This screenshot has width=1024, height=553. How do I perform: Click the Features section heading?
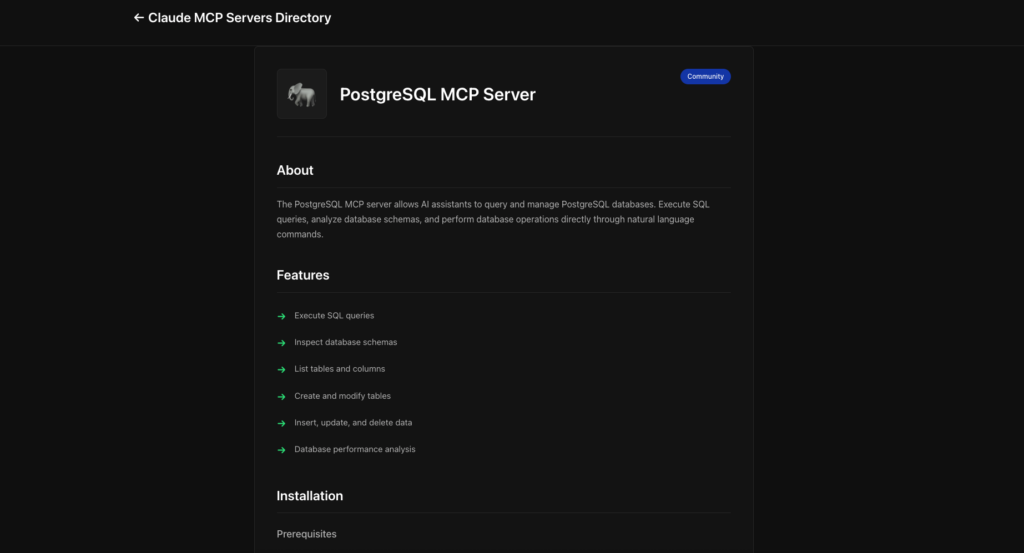pyautogui.click(x=303, y=275)
